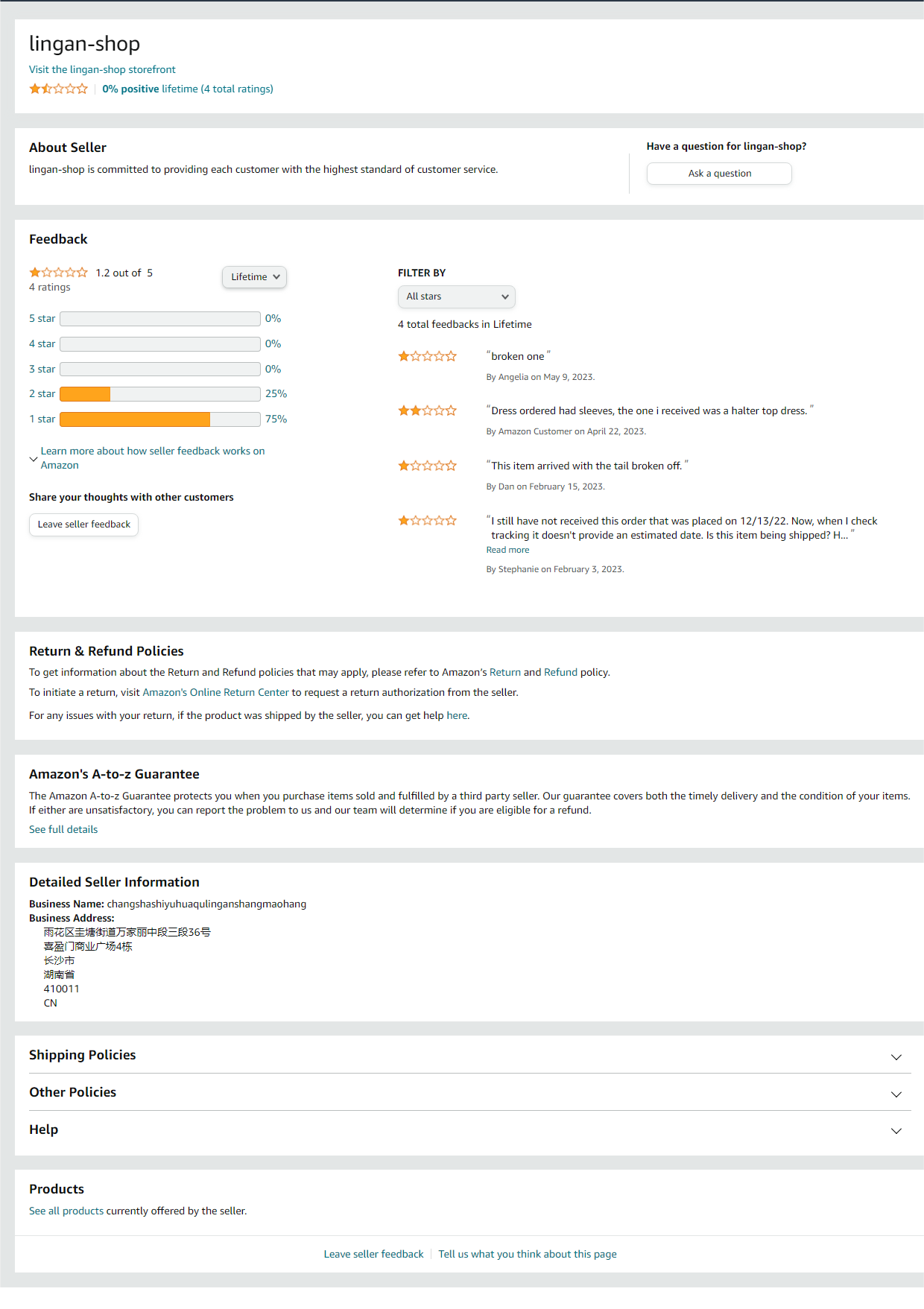
Task: Expand the Other Policies section
Action: 896,1094
